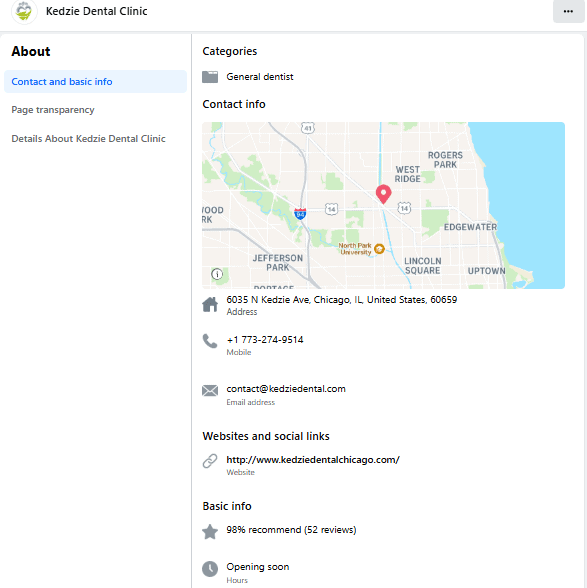Image resolution: width=587 pixels, height=588 pixels.
Task: Click the ROGERS PARK label on map
Action: (445, 160)
